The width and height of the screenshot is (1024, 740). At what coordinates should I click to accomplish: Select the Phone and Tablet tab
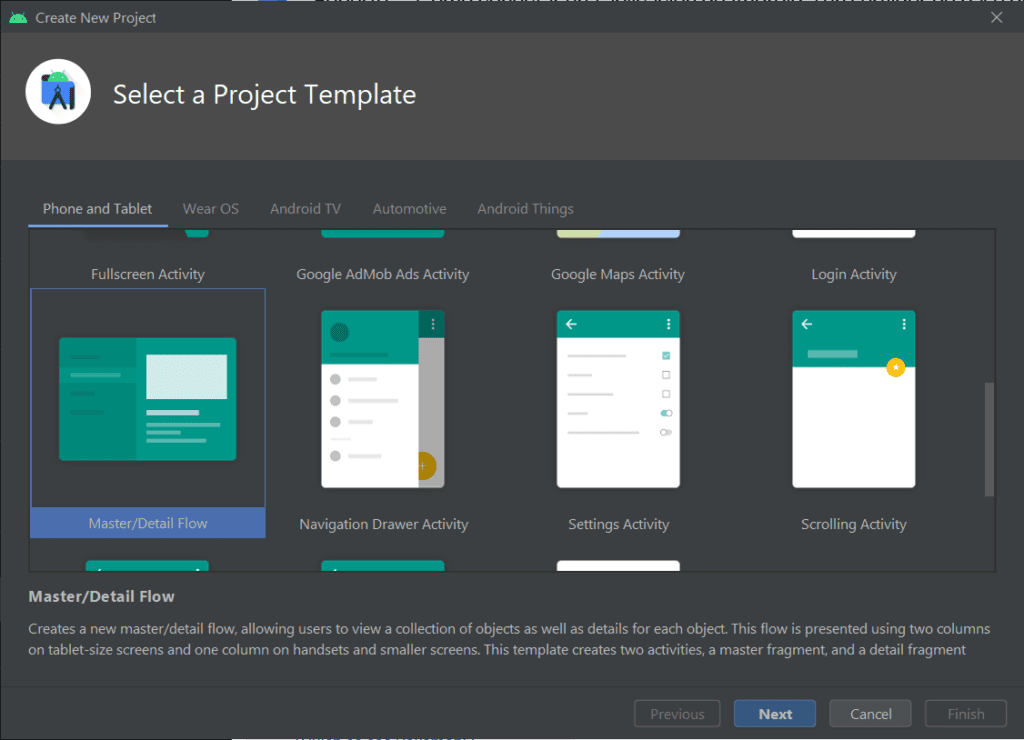click(97, 208)
